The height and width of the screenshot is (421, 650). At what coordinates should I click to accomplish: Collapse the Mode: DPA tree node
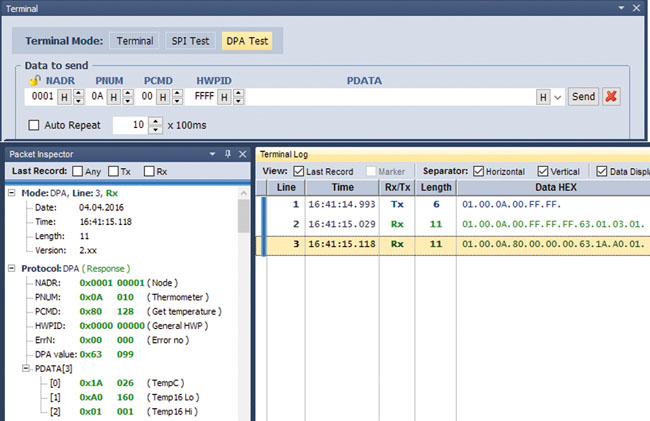[x=12, y=193]
